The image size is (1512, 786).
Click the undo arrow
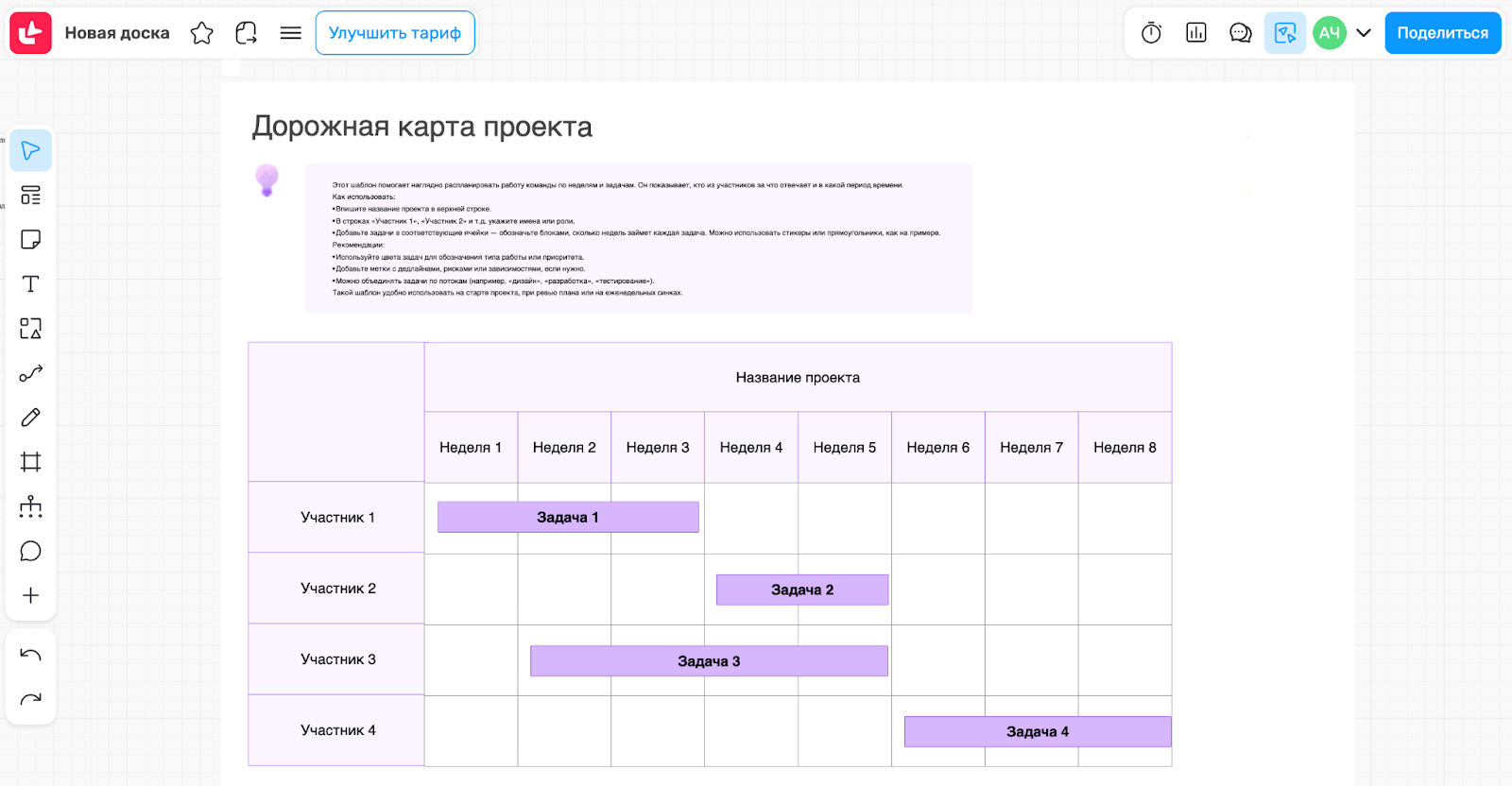30,655
